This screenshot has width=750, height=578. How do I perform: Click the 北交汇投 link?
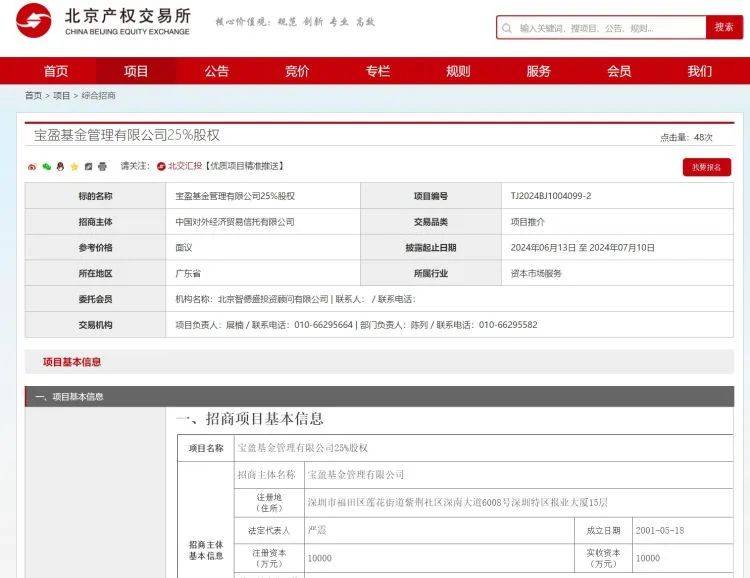tap(185, 166)
